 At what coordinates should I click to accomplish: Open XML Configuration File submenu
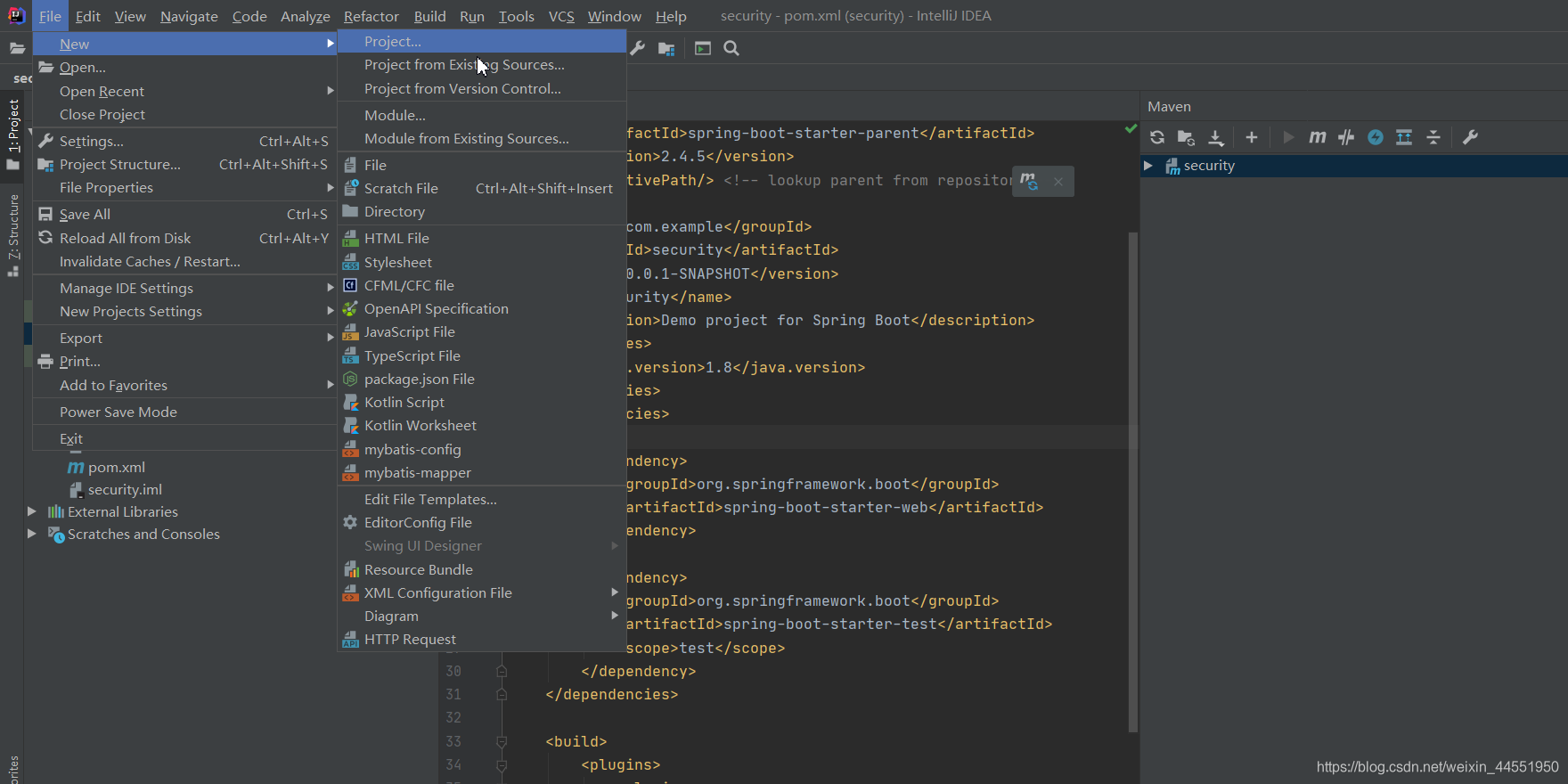[481, 592]
